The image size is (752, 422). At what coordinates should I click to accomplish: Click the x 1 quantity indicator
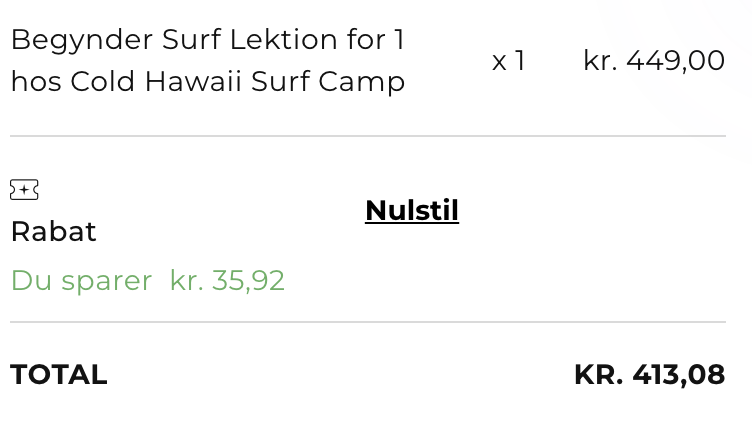508,61
